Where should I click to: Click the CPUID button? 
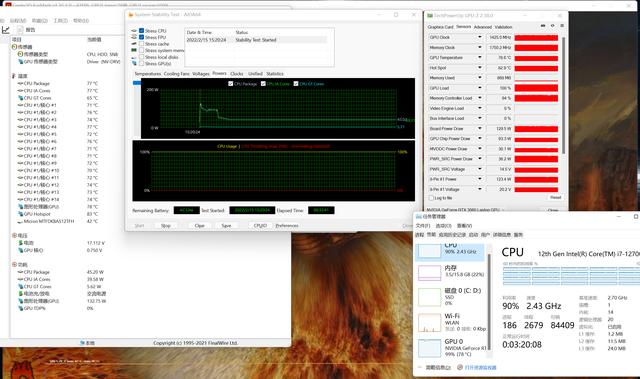(x=260, y=226)
